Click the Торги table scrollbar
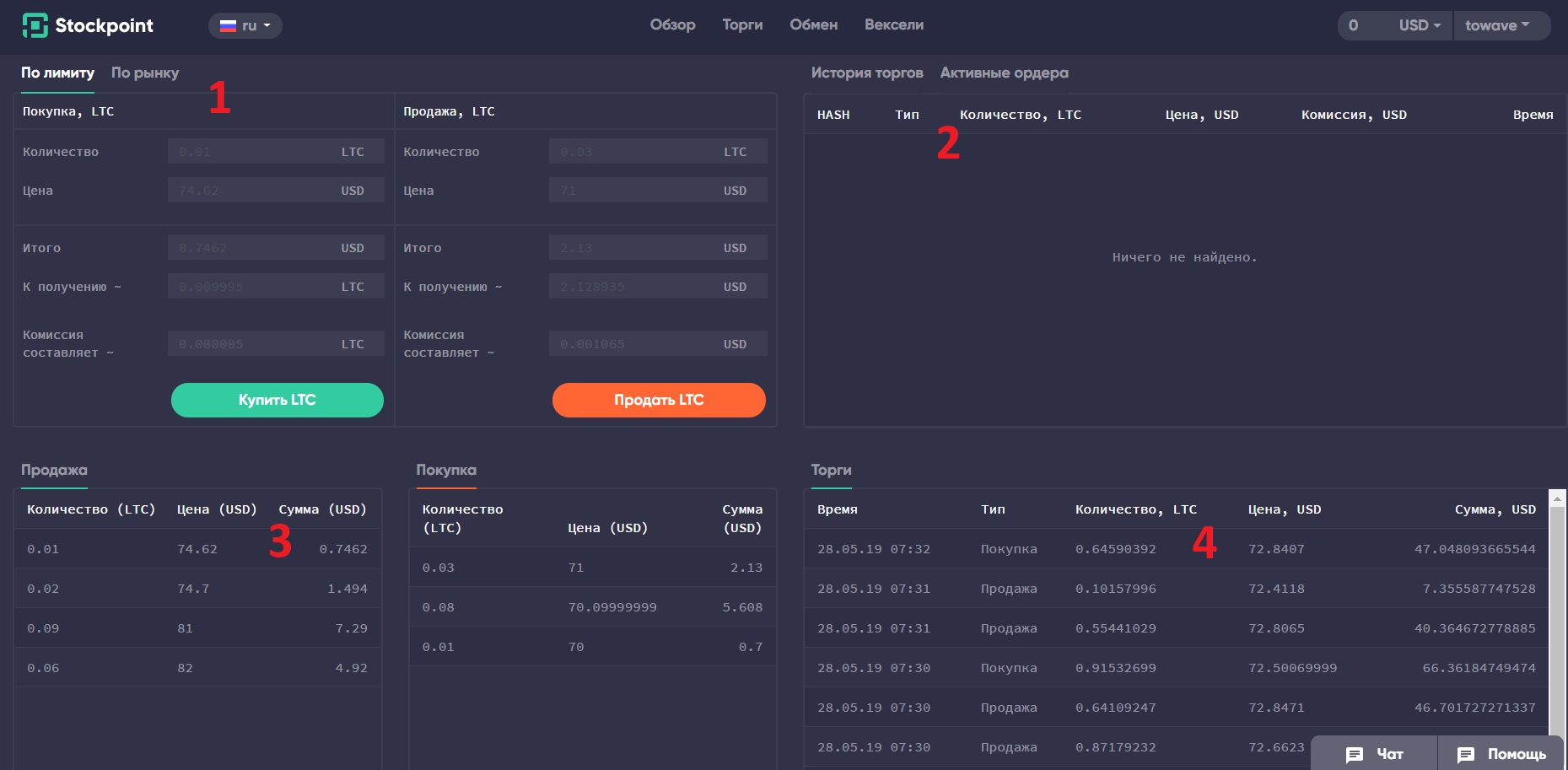 pyautogui.click(x=1558, y=620)
